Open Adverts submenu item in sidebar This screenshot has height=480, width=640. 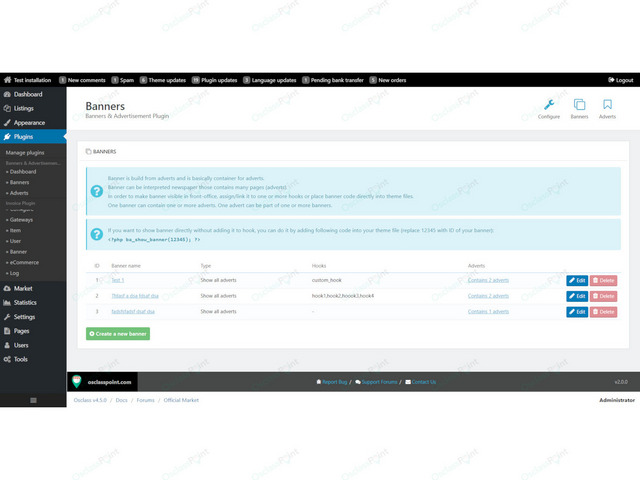17,193
